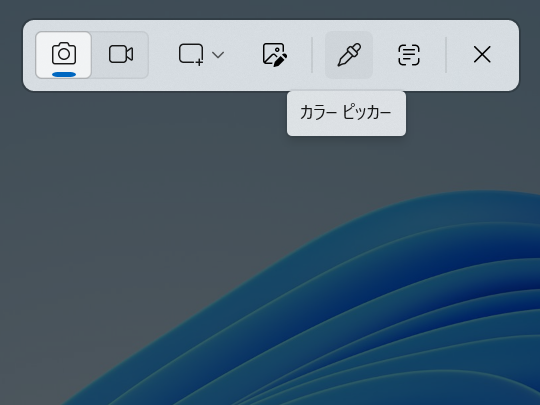Activate the color picker eyedropper
The image size is (540, 405).
pyautogui.click(x=349, y=55)
